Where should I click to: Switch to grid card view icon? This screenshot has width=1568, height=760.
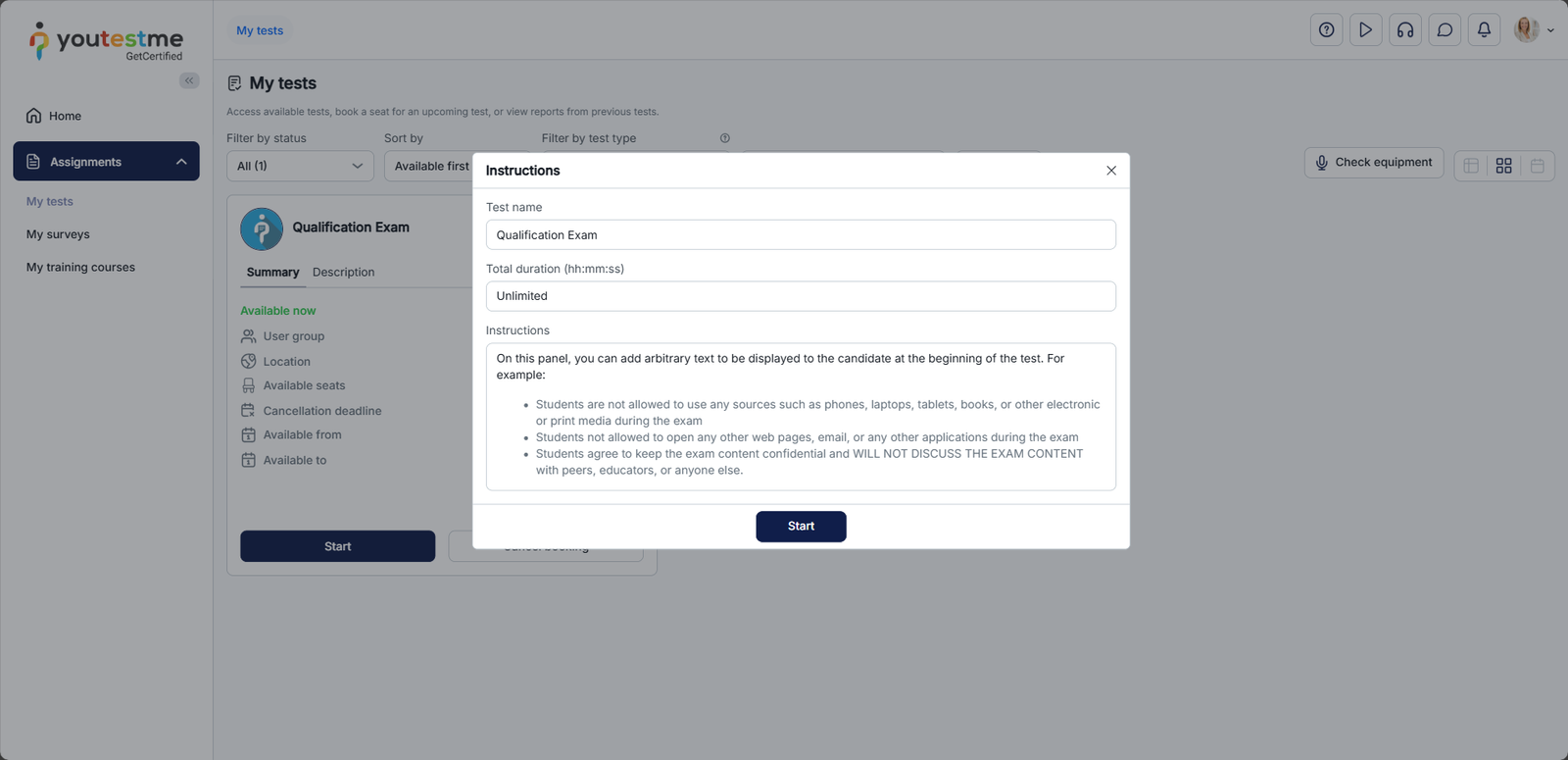[x=1504, y=166]
